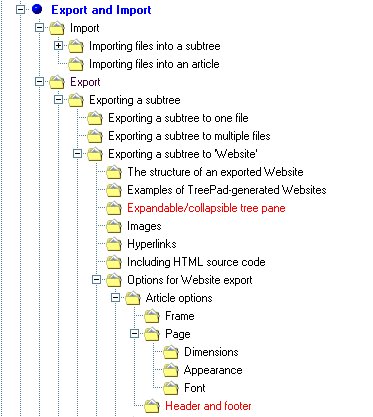Viewport: 373px width, 417px height.
Task: Click the folder icon beside Frame
Action: (152, 316)
